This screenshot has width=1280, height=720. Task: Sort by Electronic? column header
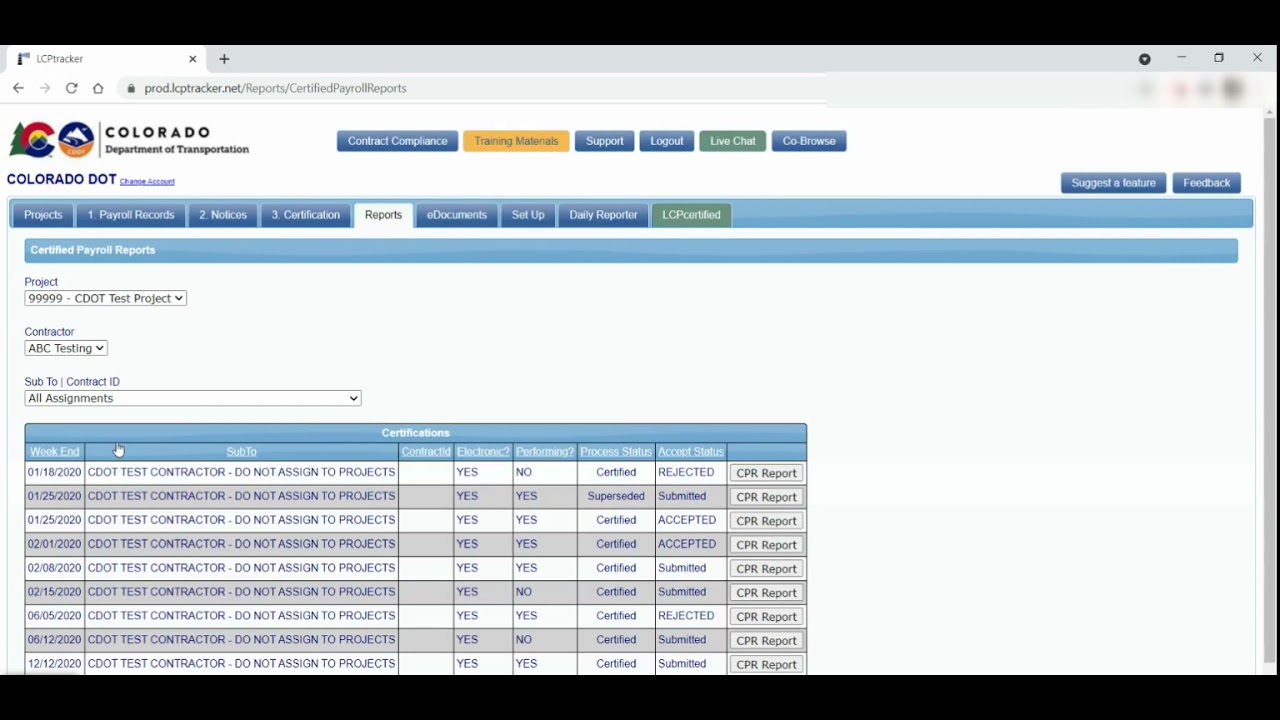[483, 452]
